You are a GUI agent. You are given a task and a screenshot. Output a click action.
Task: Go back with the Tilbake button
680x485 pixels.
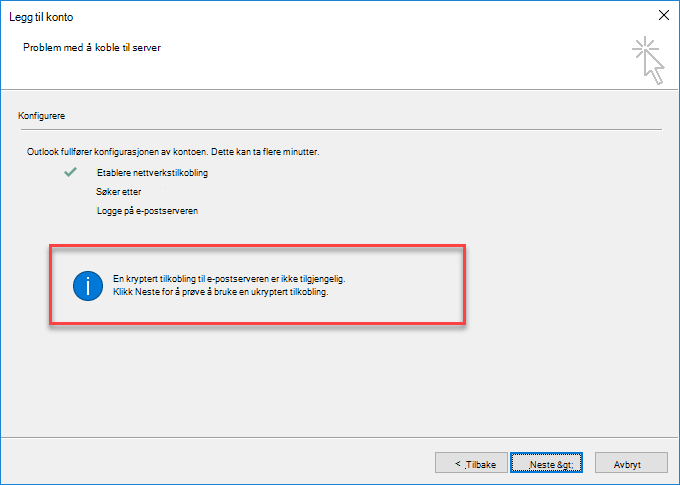coord(471,463)
